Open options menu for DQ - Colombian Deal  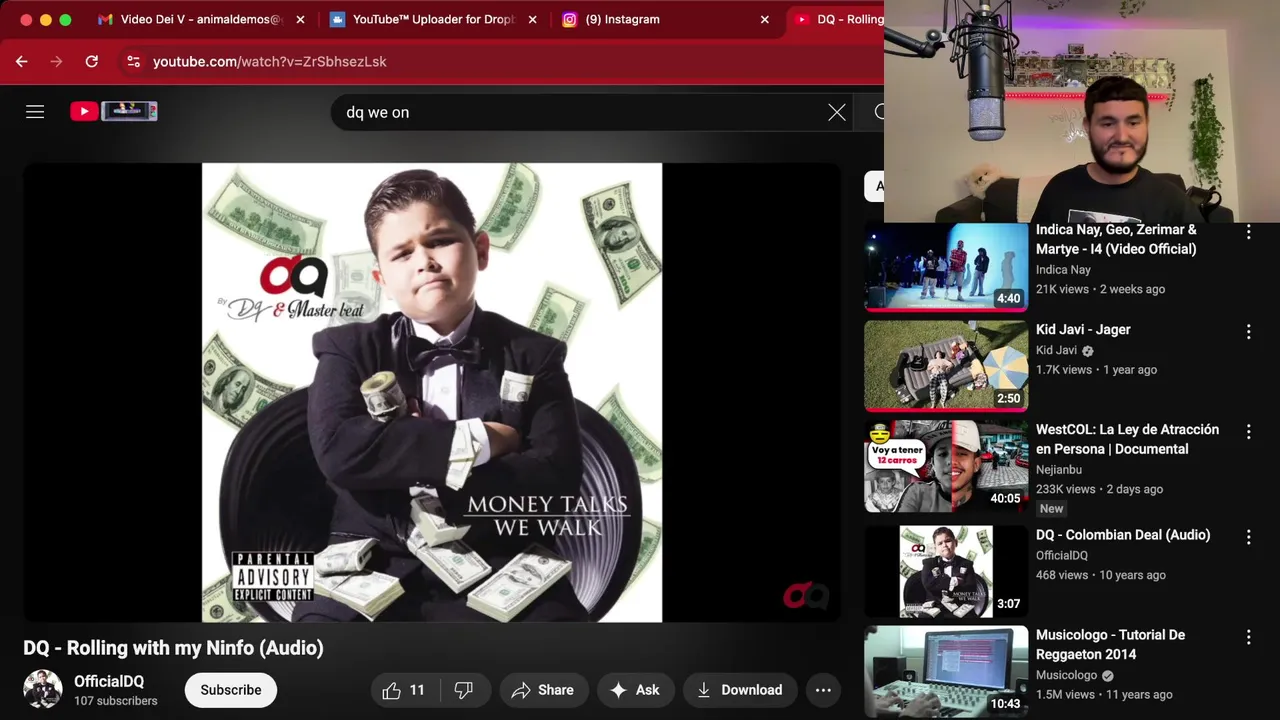[1248, 538]
